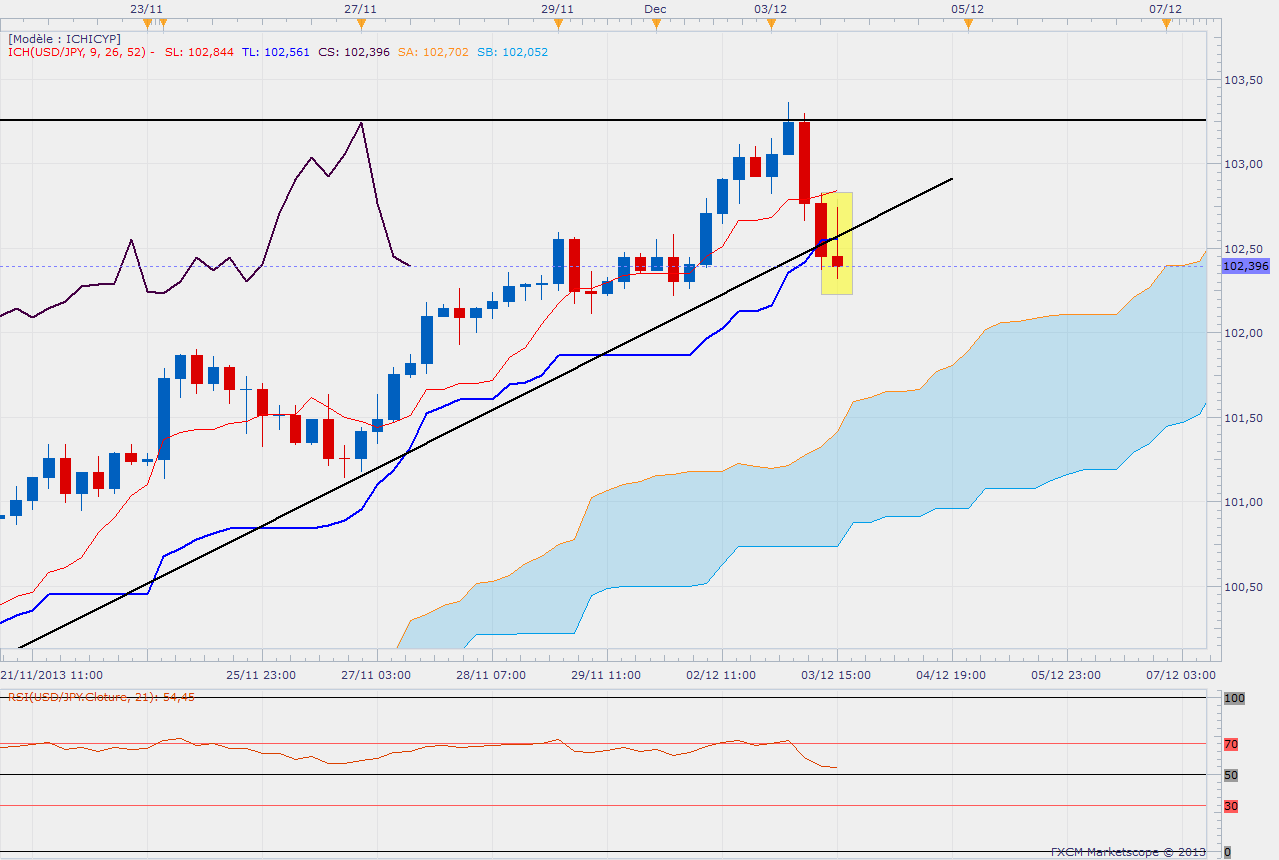The height and width of the screenshot is (860, 1279).
Task: Click the RSI 0 level tag
Action: pos(1228,852)
